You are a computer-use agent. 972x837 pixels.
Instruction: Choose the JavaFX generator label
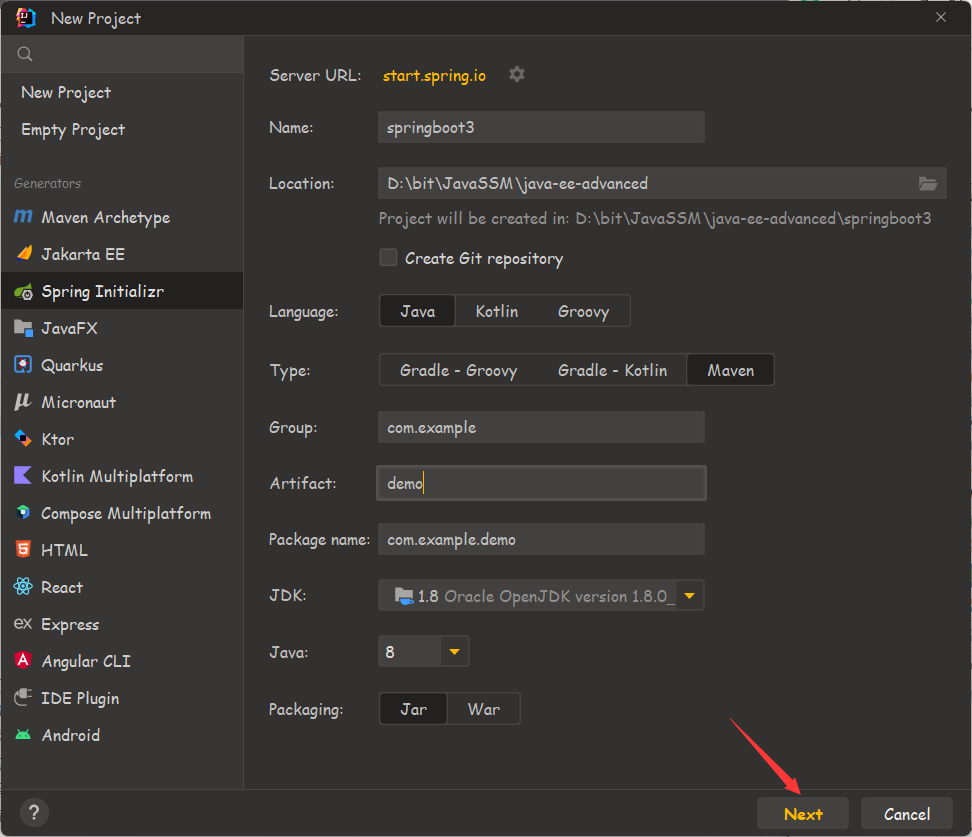69,328
